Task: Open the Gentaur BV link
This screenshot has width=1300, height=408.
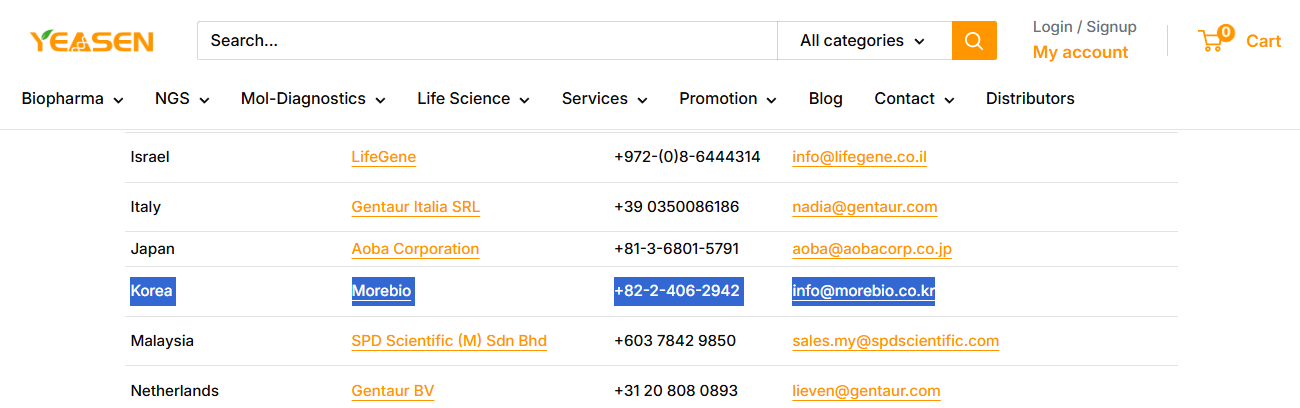Action: (392, 391)
